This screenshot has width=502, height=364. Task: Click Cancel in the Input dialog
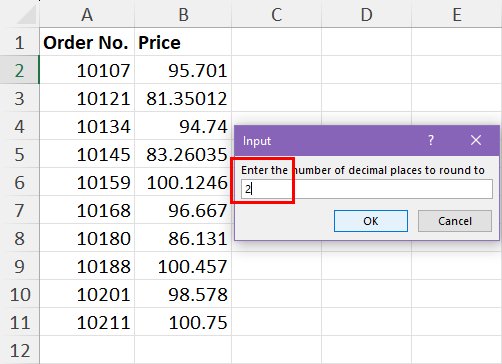[x=455, y=221]
